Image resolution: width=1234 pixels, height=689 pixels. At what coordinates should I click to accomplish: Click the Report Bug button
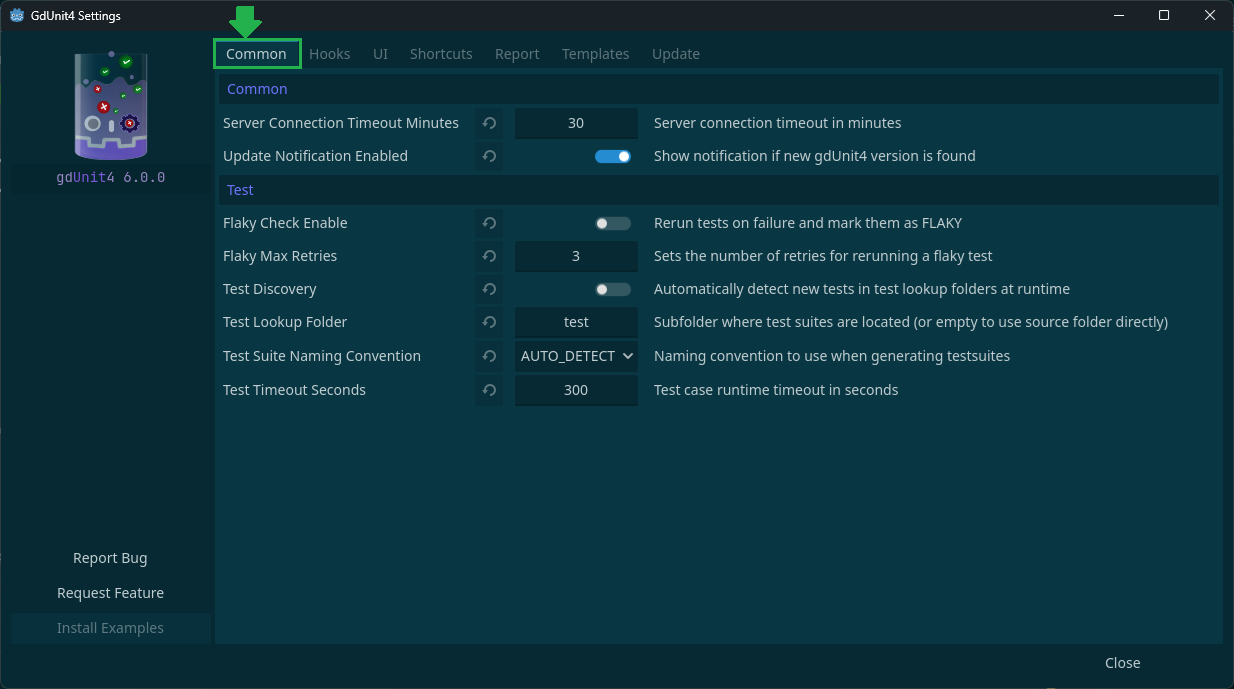110,558
